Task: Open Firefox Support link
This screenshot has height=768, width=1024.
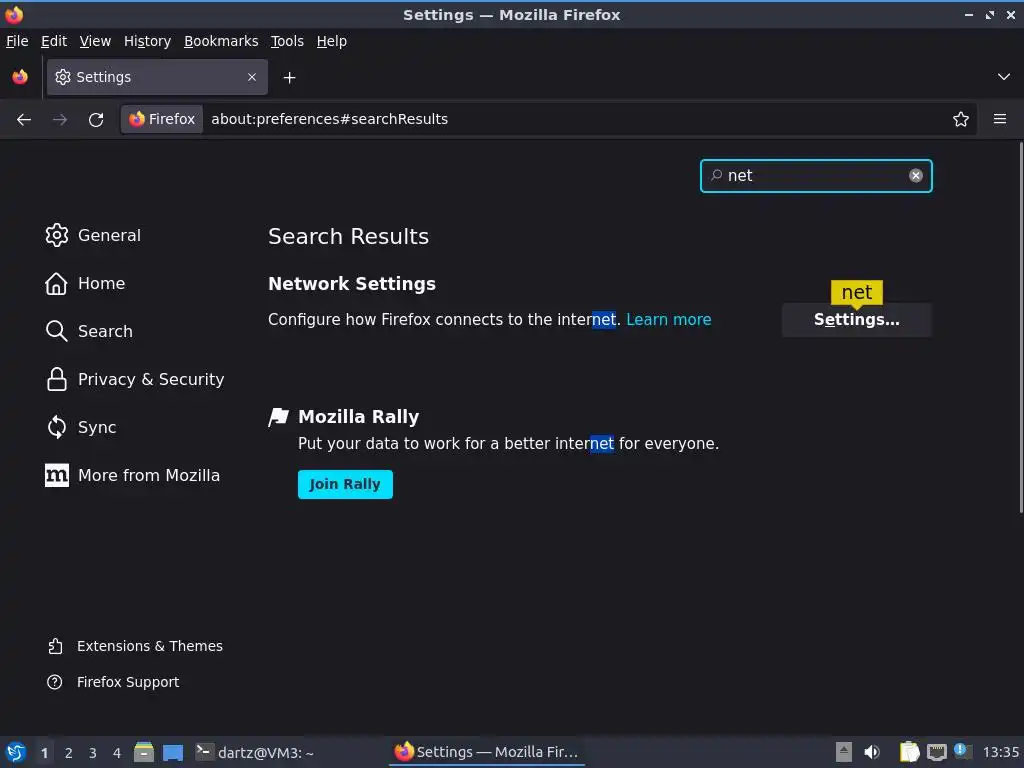Action: (114, 682)
